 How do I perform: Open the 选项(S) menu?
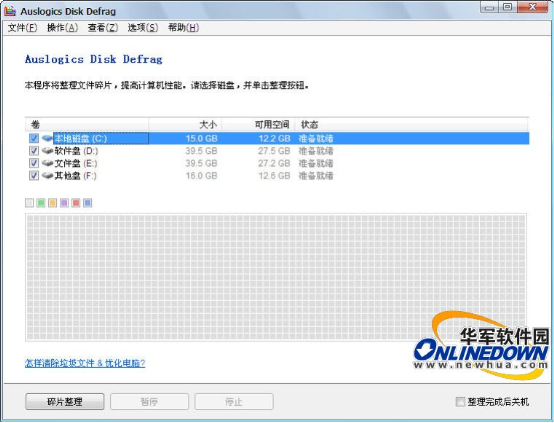click(x=143, y=28)
